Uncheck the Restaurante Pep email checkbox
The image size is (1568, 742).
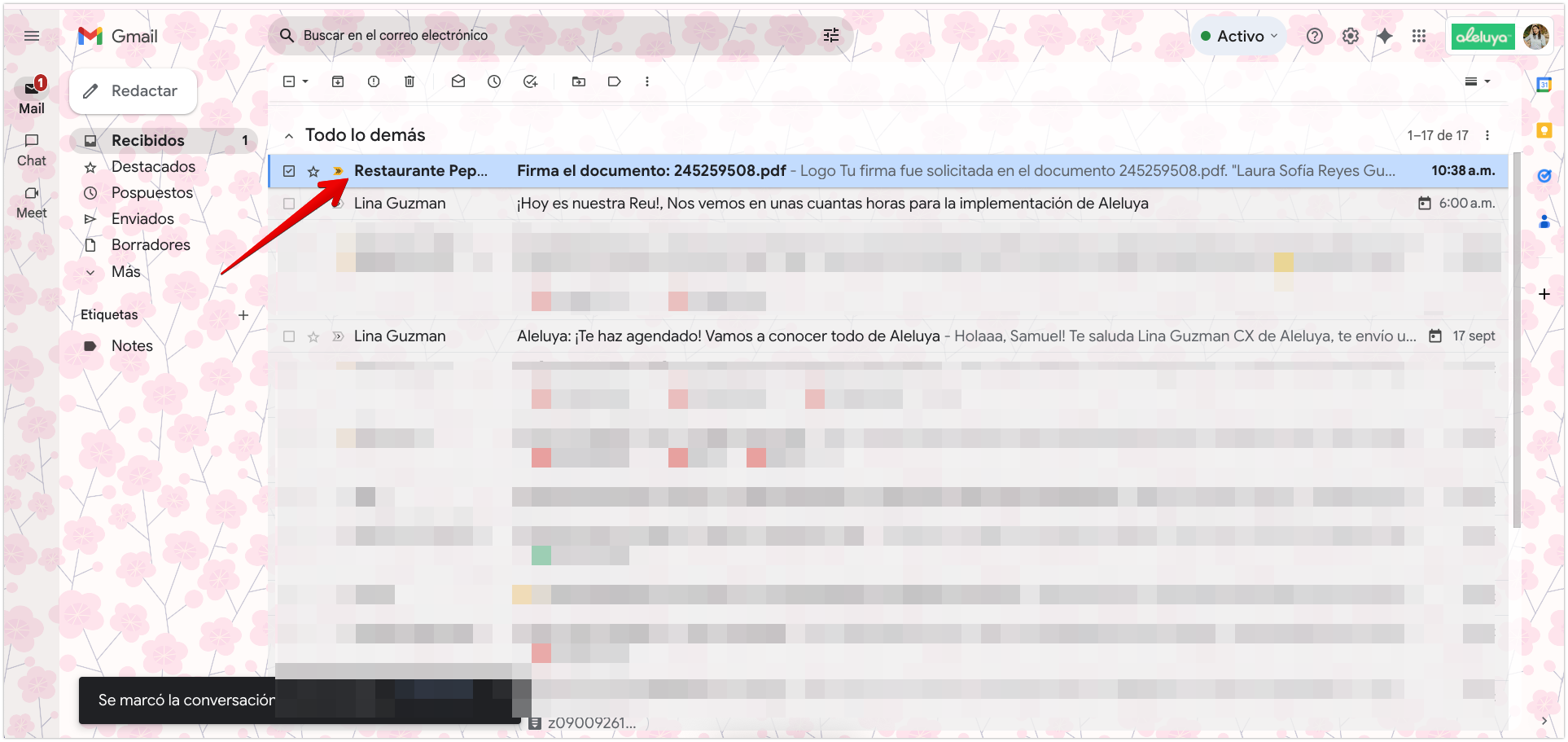tap(289, 171)
